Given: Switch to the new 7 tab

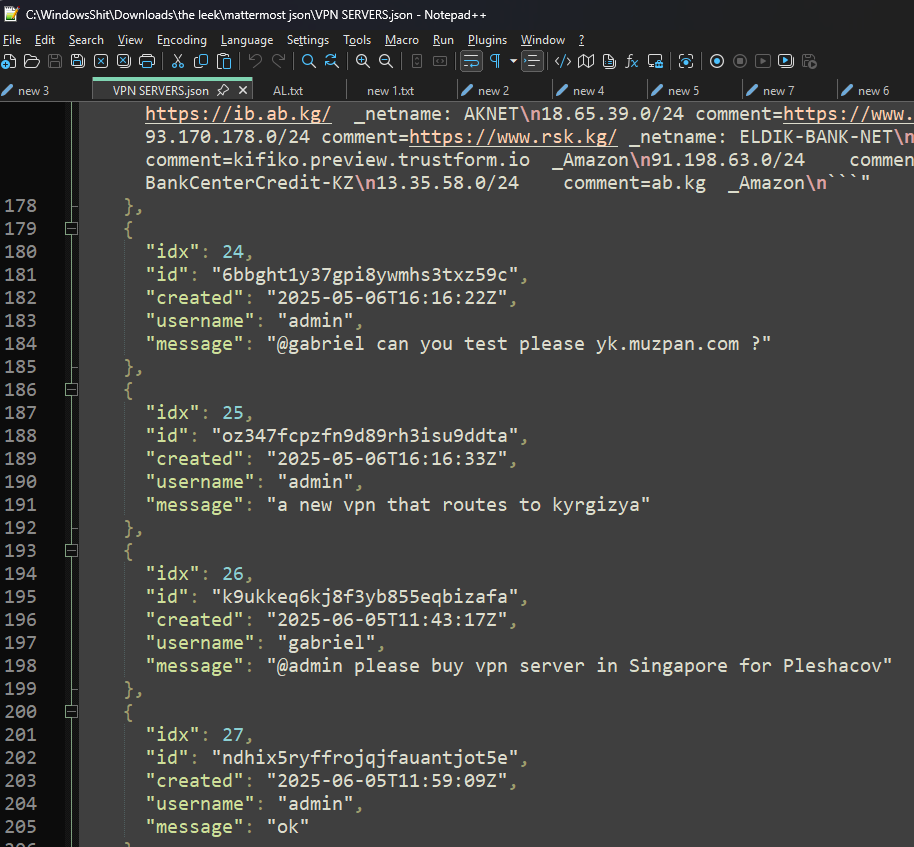Looking at the screenshot, I should coord(778,91).
